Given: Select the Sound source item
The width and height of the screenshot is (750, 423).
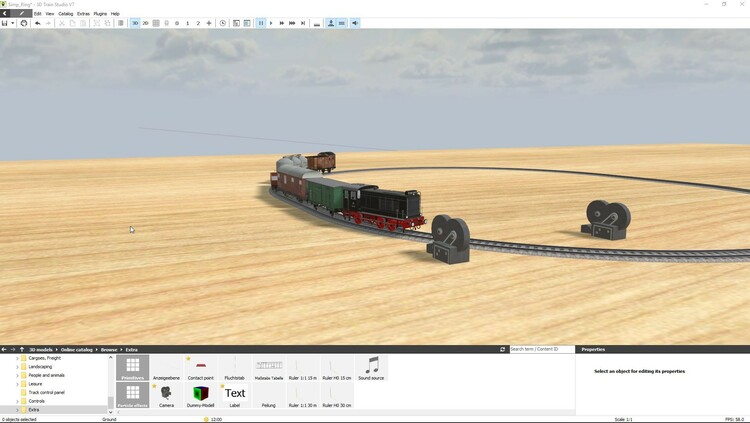Looking at the screenshot, I should (371, 368).
